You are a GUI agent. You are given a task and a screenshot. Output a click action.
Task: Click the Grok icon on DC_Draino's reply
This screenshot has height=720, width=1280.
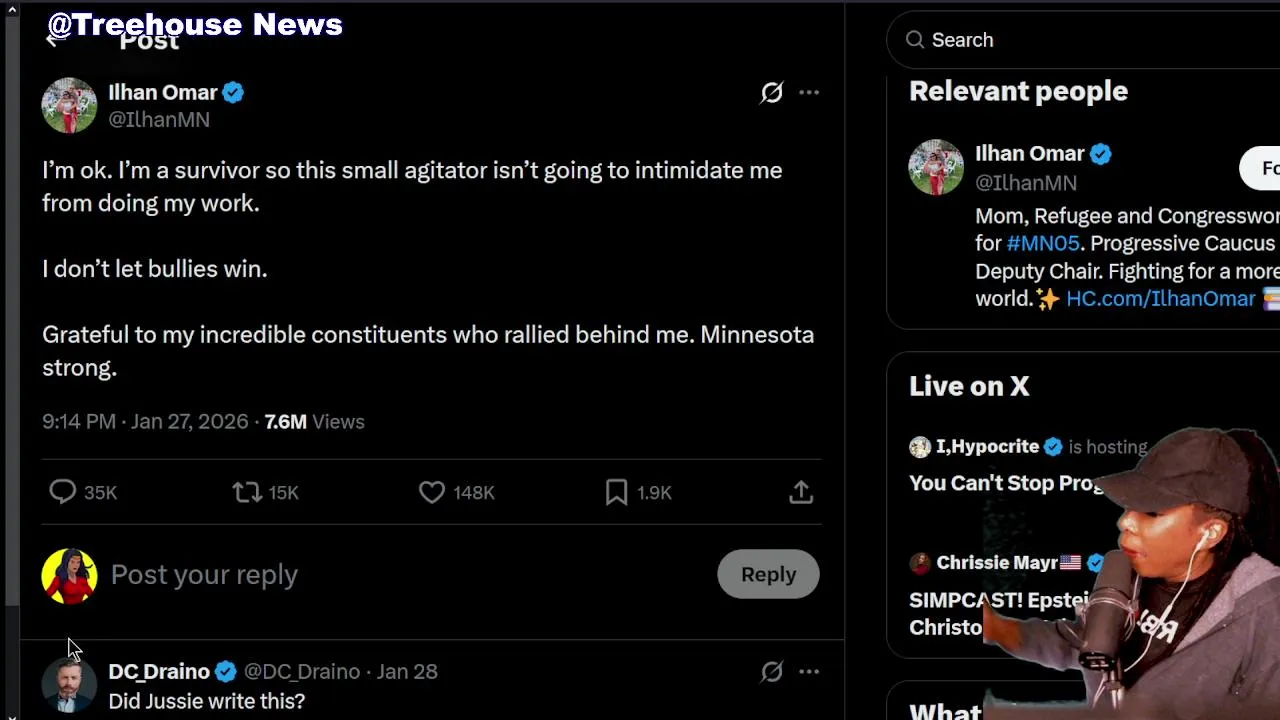tap(771, 671)
